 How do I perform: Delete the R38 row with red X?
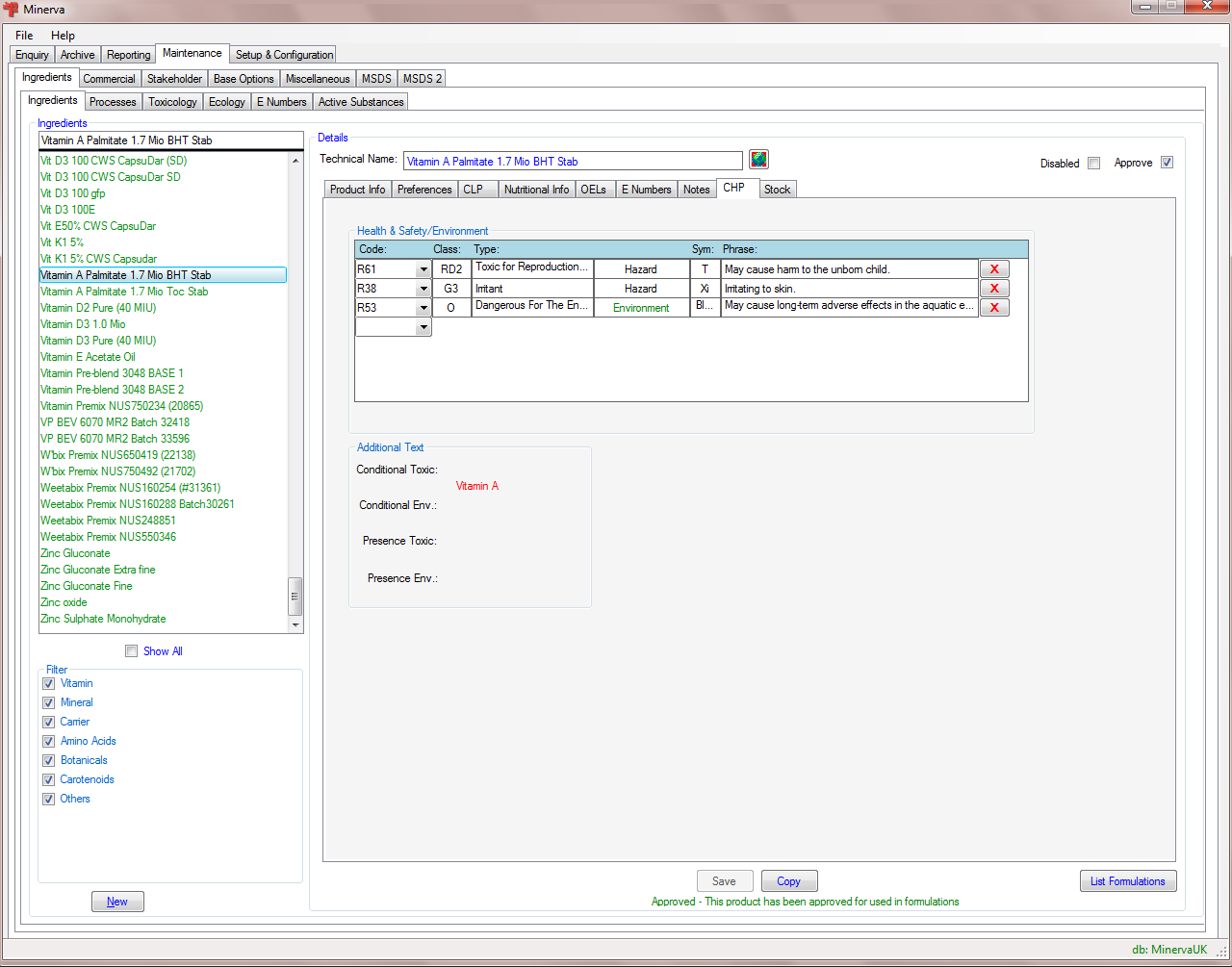pos(994,289)
